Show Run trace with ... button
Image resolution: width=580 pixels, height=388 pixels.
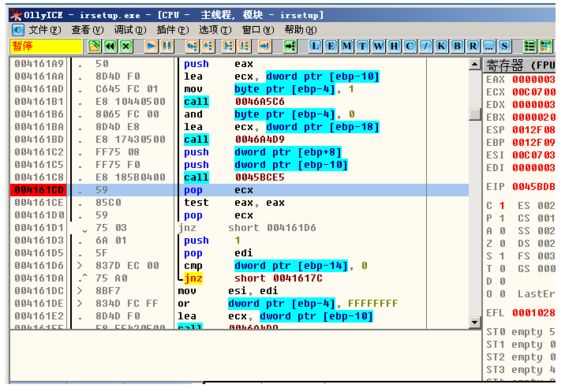[489, 46]
